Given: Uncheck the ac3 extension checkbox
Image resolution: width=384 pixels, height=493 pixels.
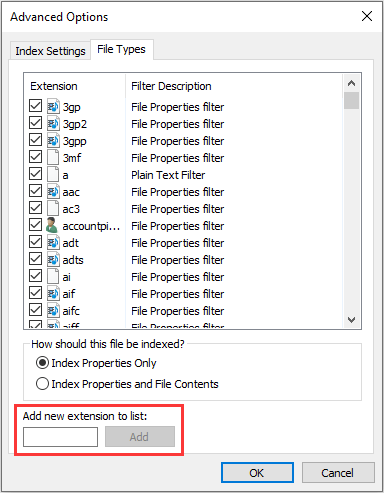Looking at the screenshot, I should 35,208.
